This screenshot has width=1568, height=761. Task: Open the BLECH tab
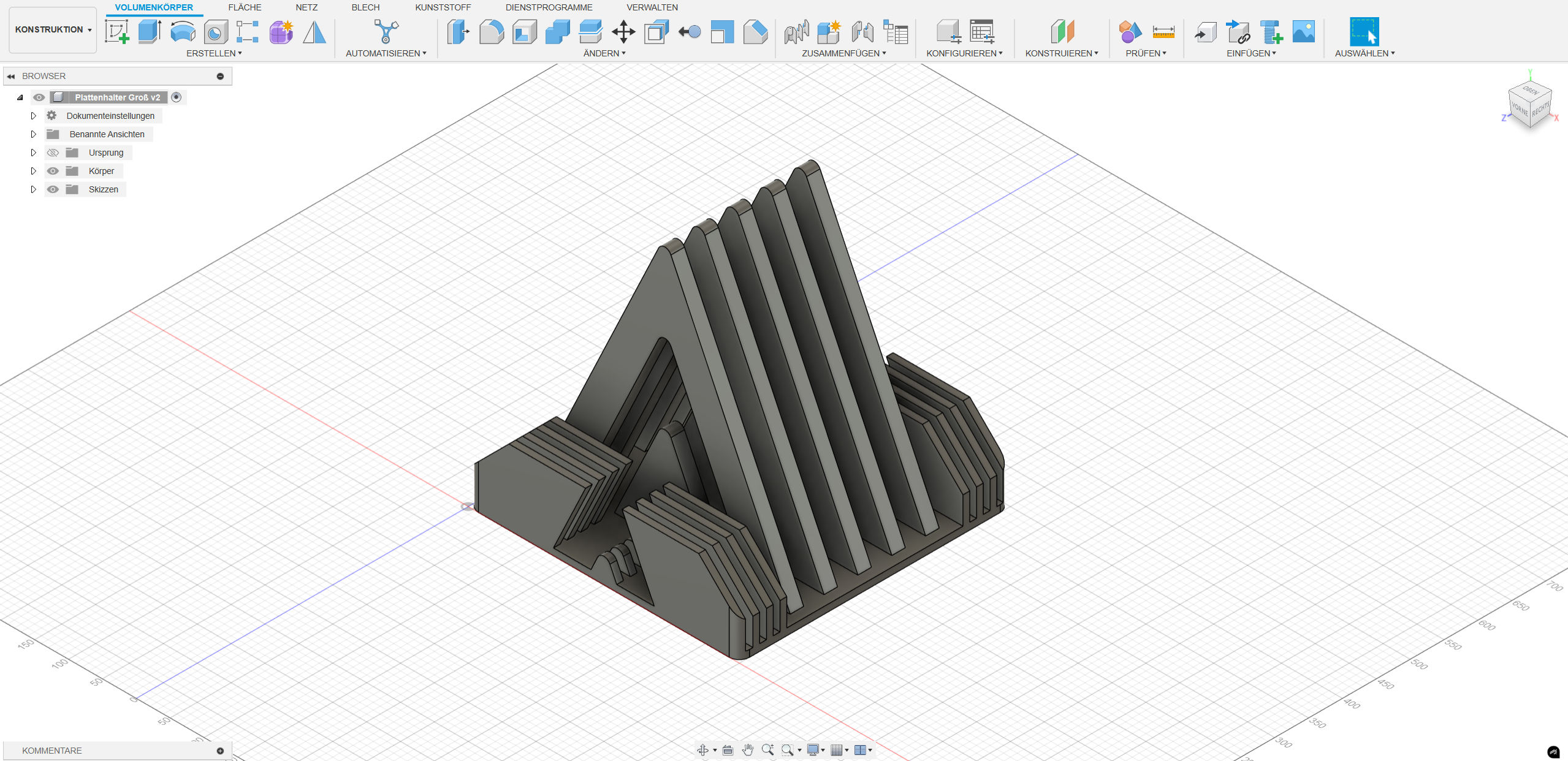365,7
